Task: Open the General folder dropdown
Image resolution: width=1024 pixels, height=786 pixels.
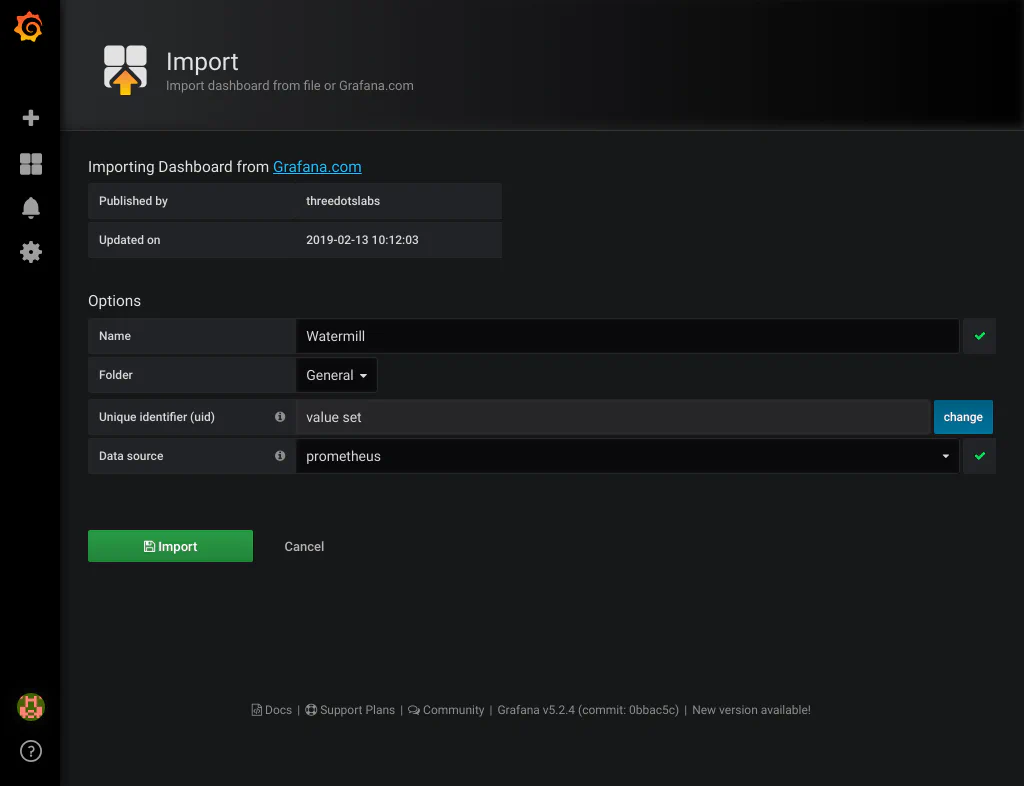Action: (336, 375)
